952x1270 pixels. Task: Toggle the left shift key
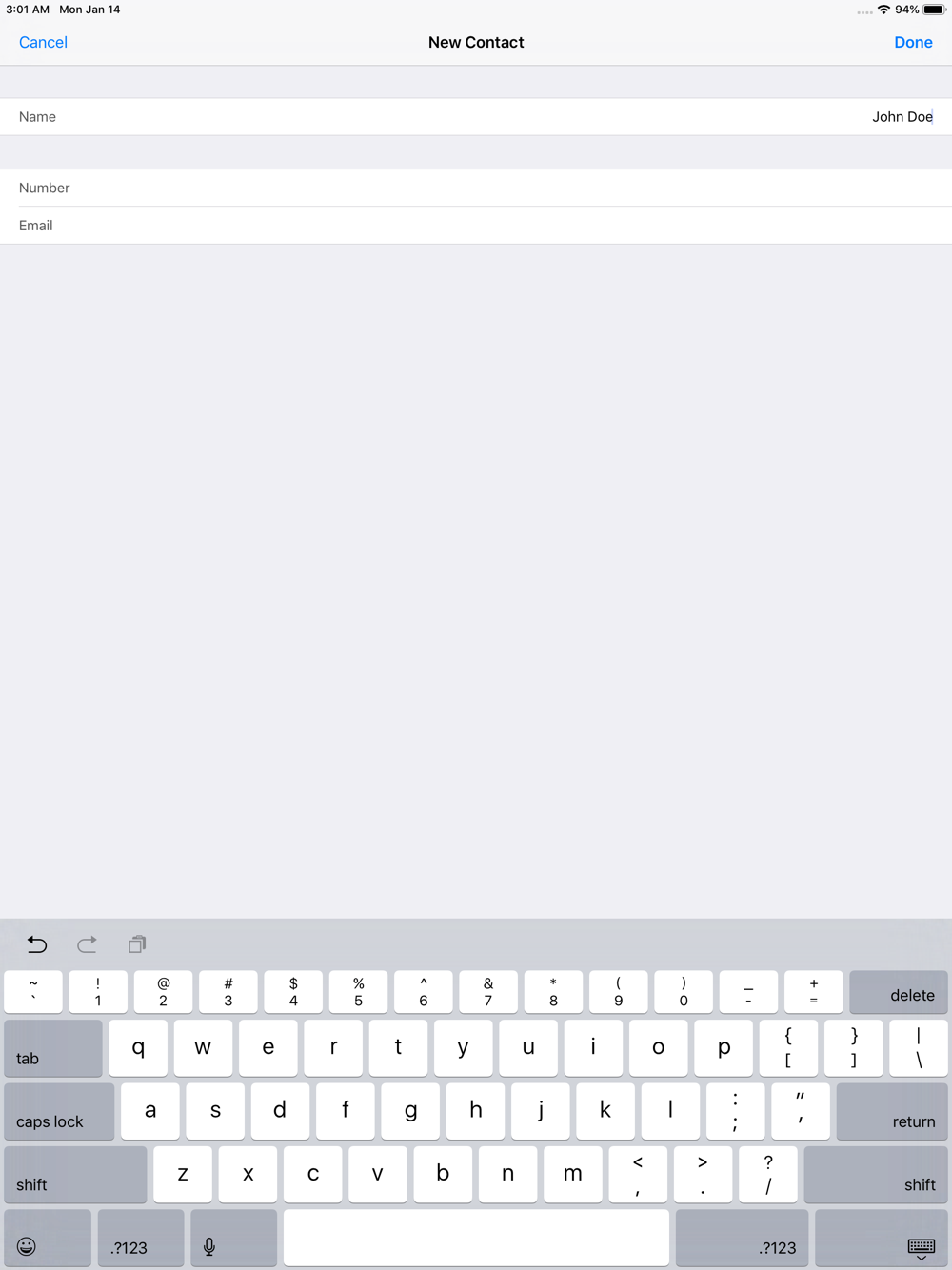[x=75, y=1175]
